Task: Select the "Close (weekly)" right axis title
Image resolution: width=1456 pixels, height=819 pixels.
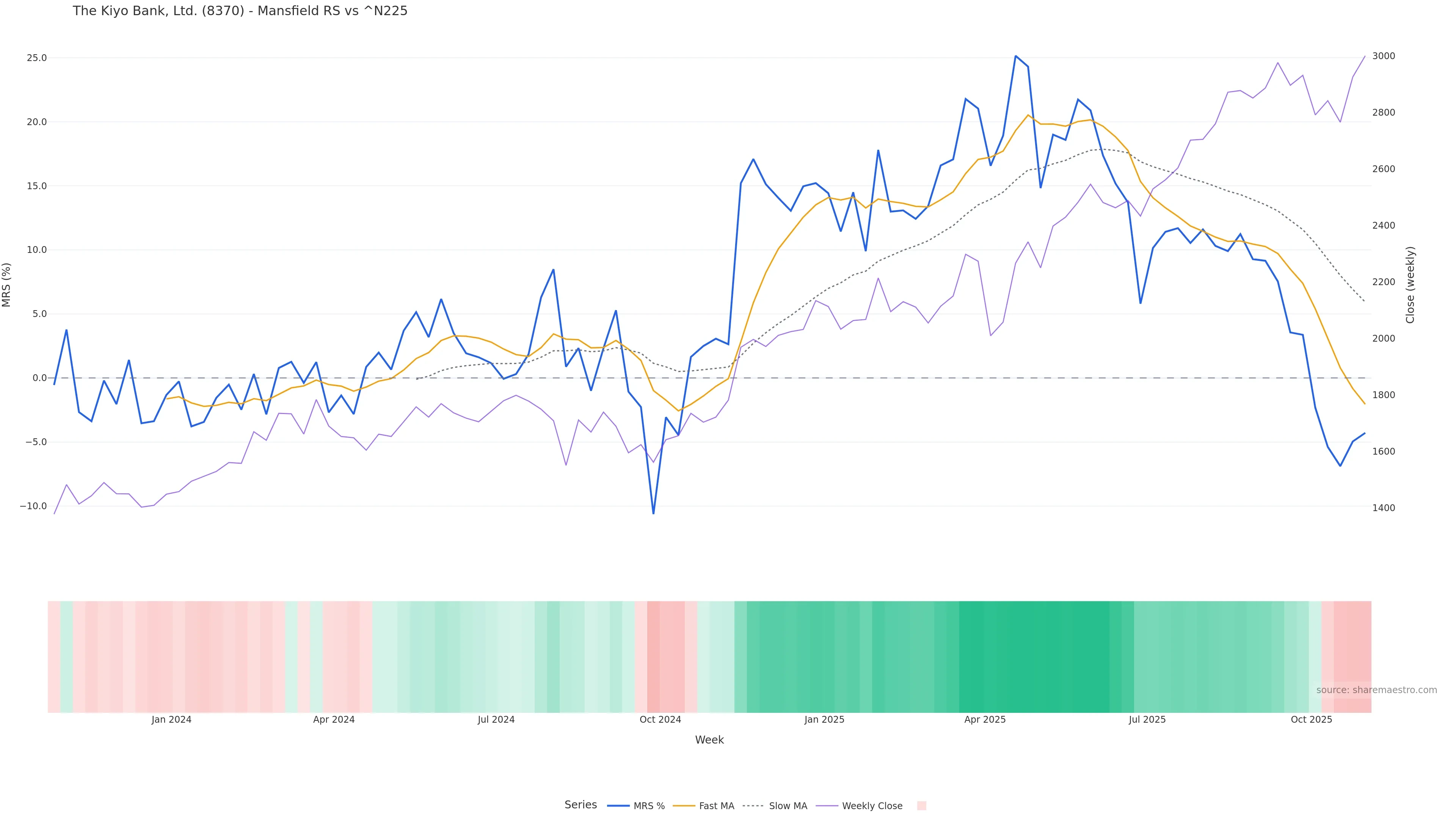Action: point(1410,285)
